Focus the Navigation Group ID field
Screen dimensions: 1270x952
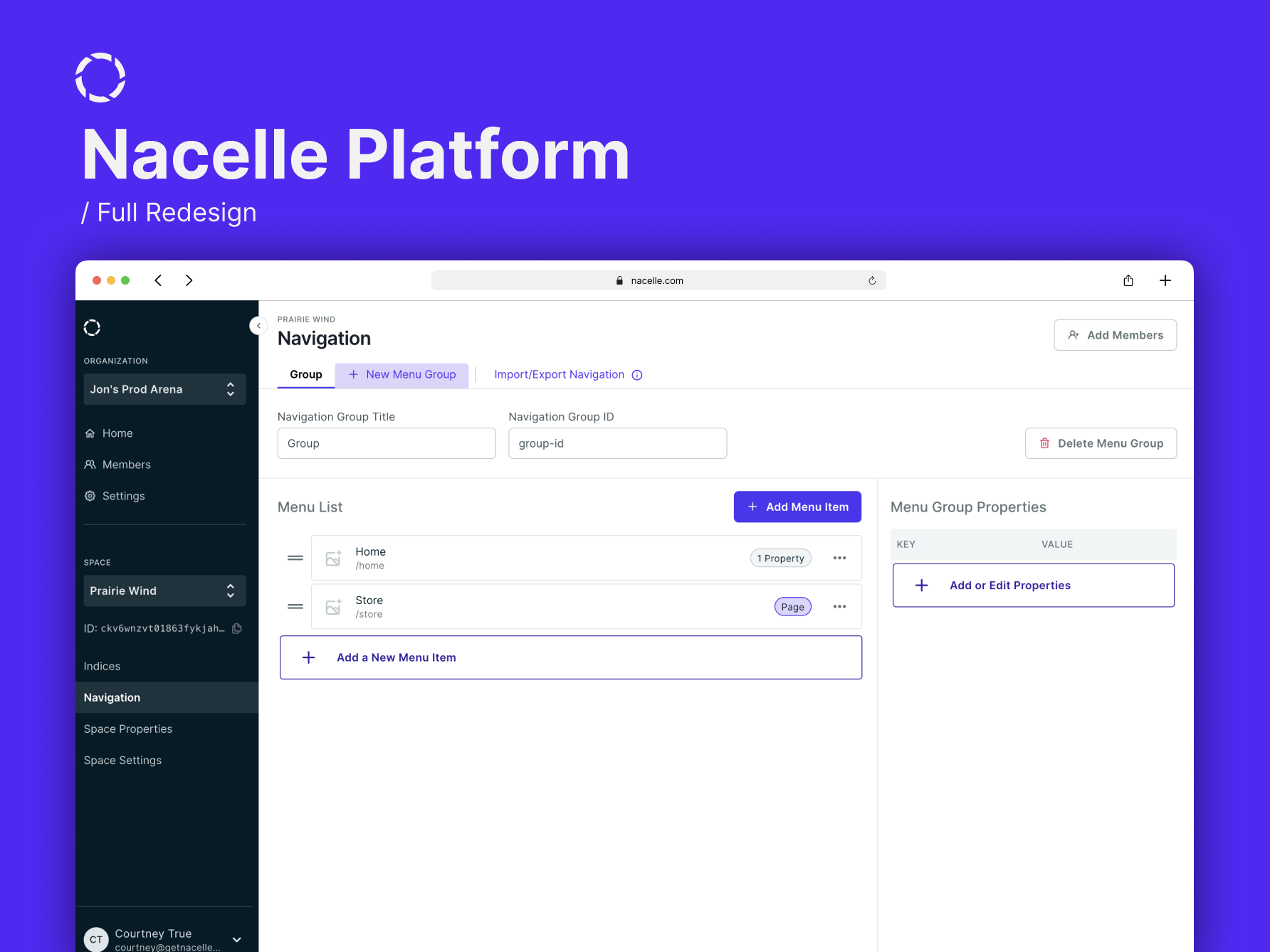point(617,443)
